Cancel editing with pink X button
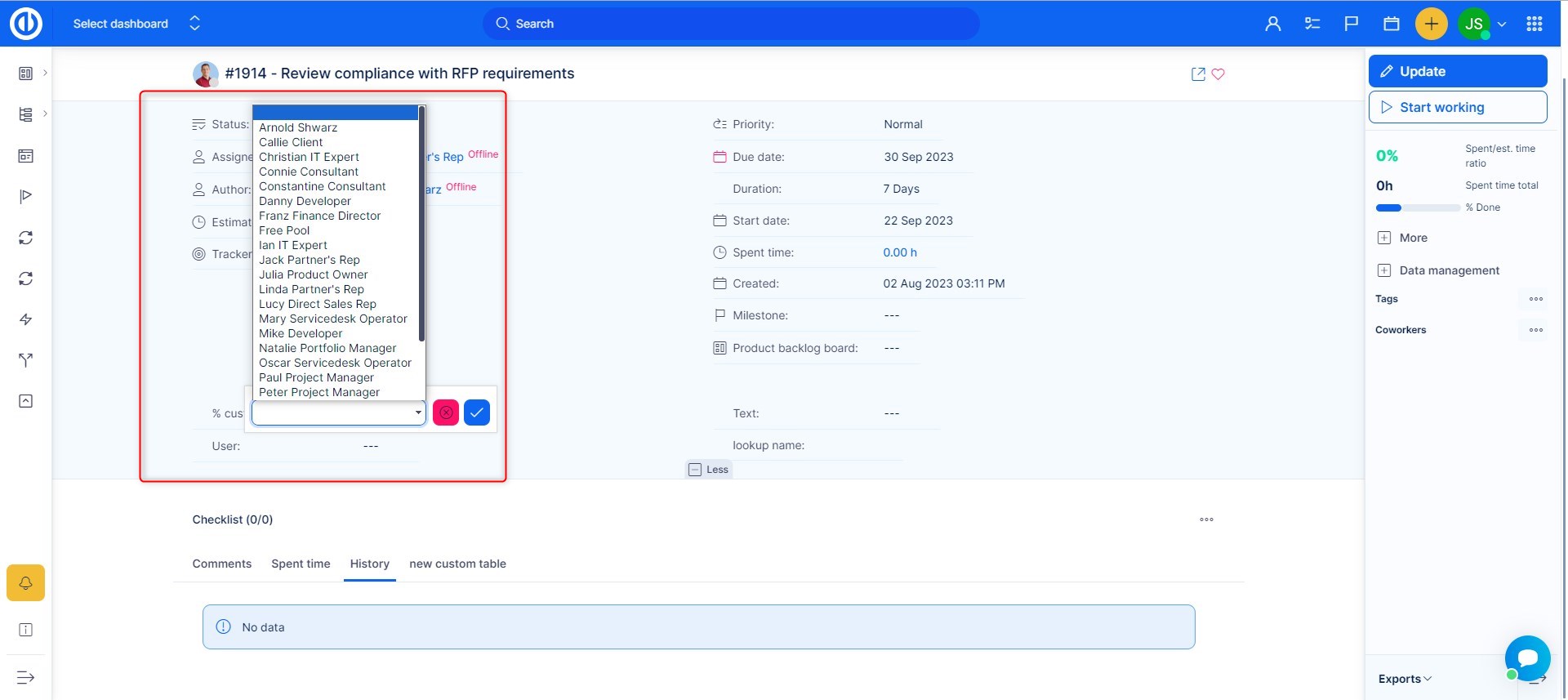The width and height of the screenshot is (1568, 700). (446, 413)
